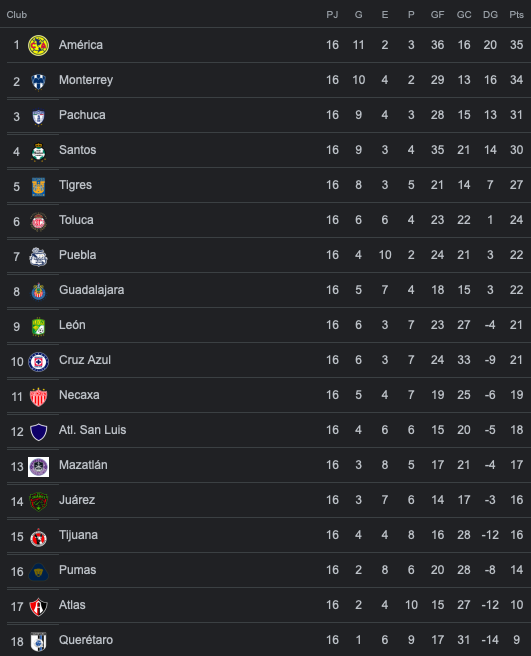Click the Santos club crest
The image size is (531, 656).
38,152
